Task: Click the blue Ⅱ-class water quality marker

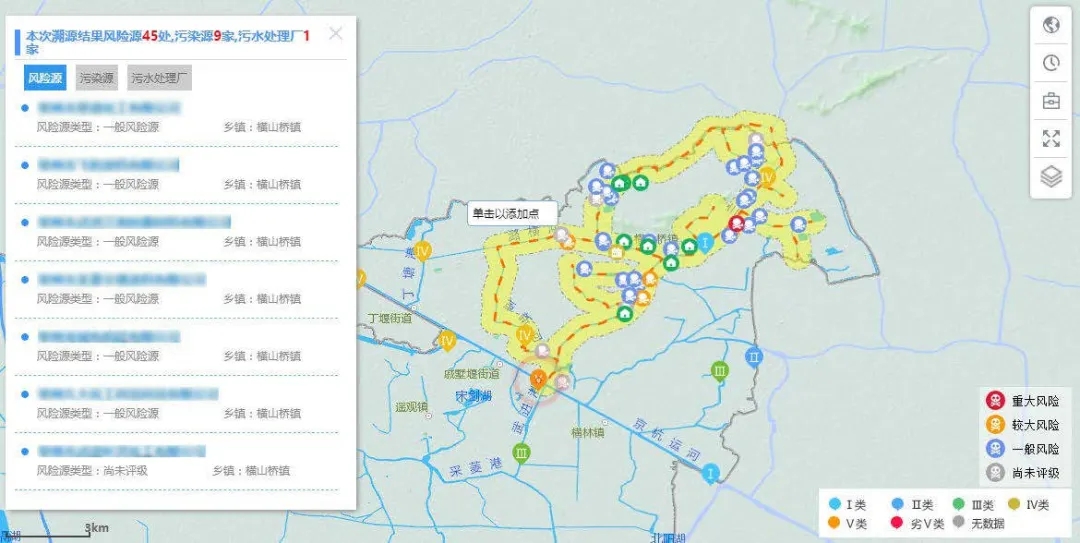Action: [754, 357]
